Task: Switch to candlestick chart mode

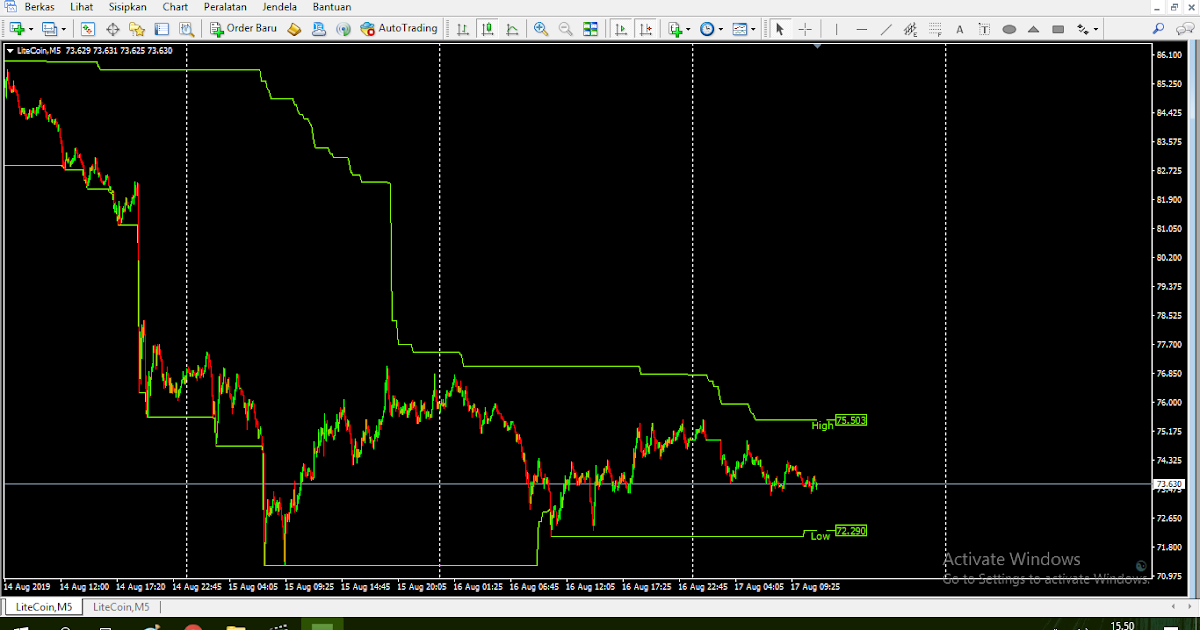Action: (488, 28)
